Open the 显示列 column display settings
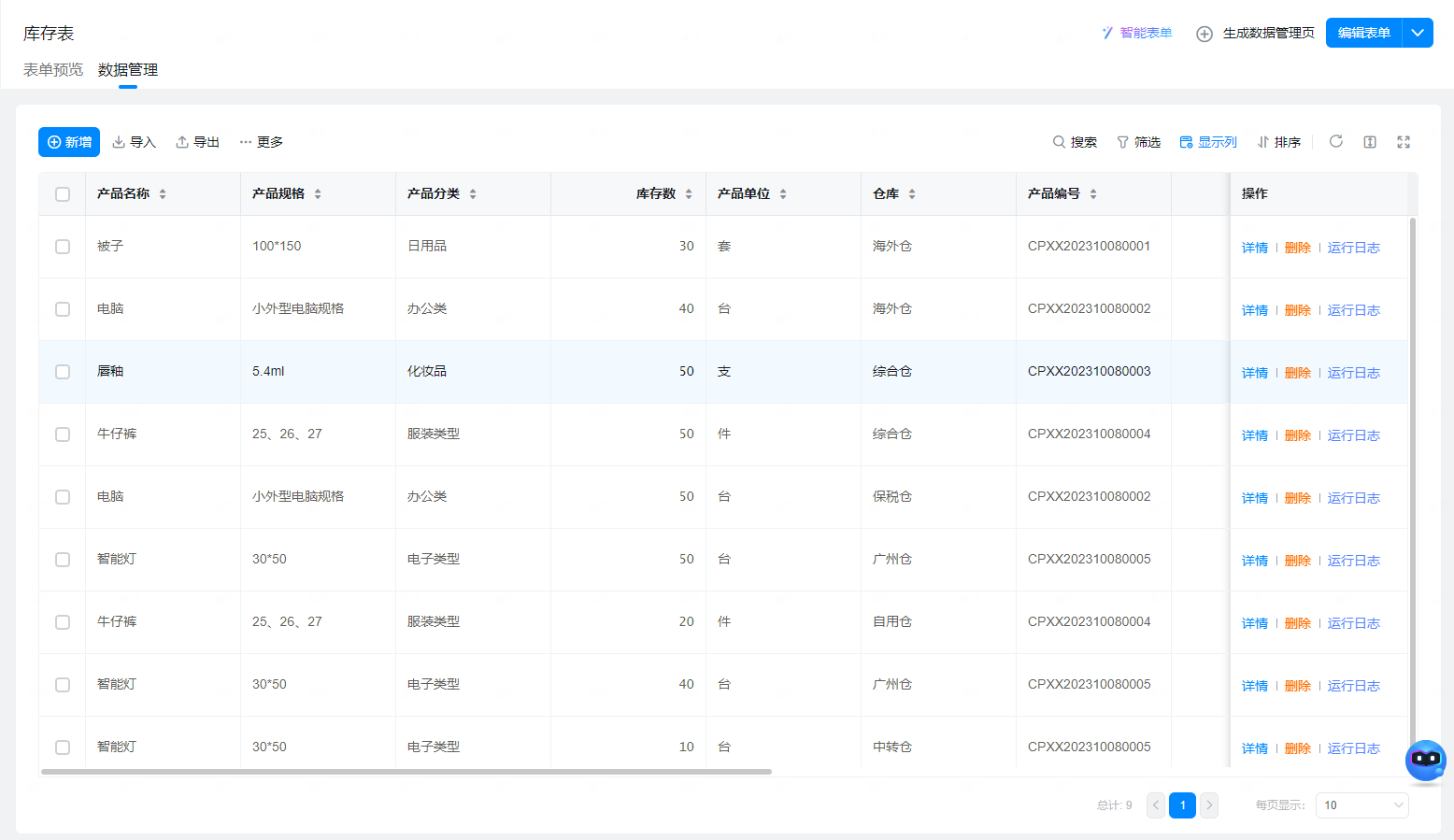1454x840 pixels. [x=1208, y=142]
